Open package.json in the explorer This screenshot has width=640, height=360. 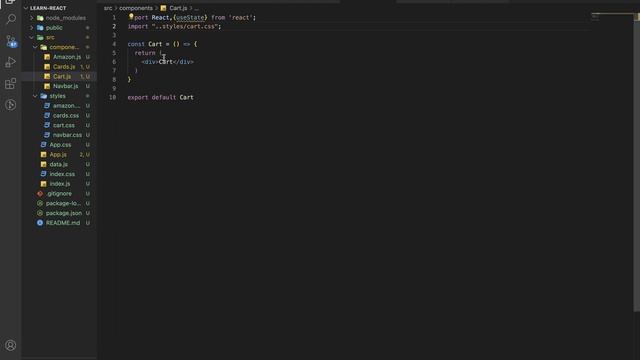click(64, 213)
